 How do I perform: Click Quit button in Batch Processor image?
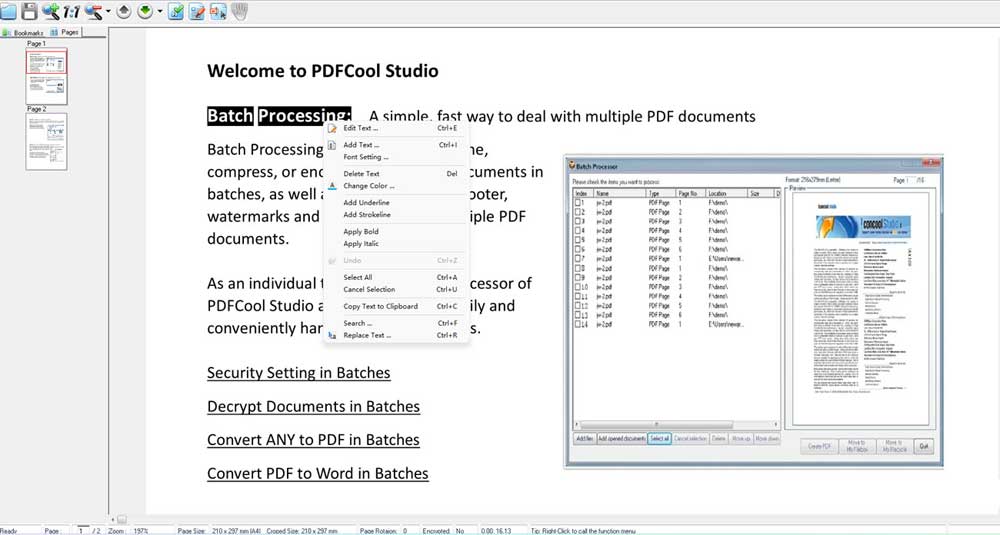click(923, 446)
